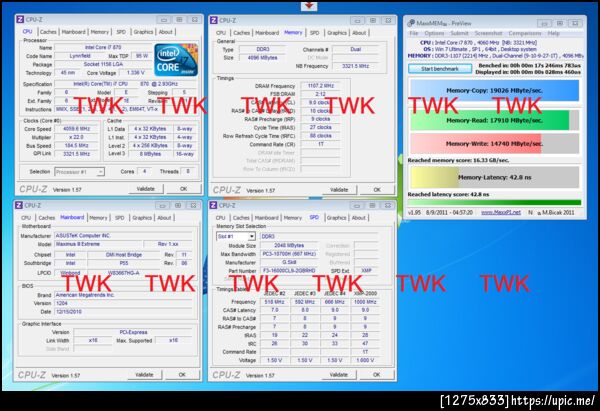Click OK in the Memory tab window
Screen dimensions: 600x411
[x=377, y=190]
